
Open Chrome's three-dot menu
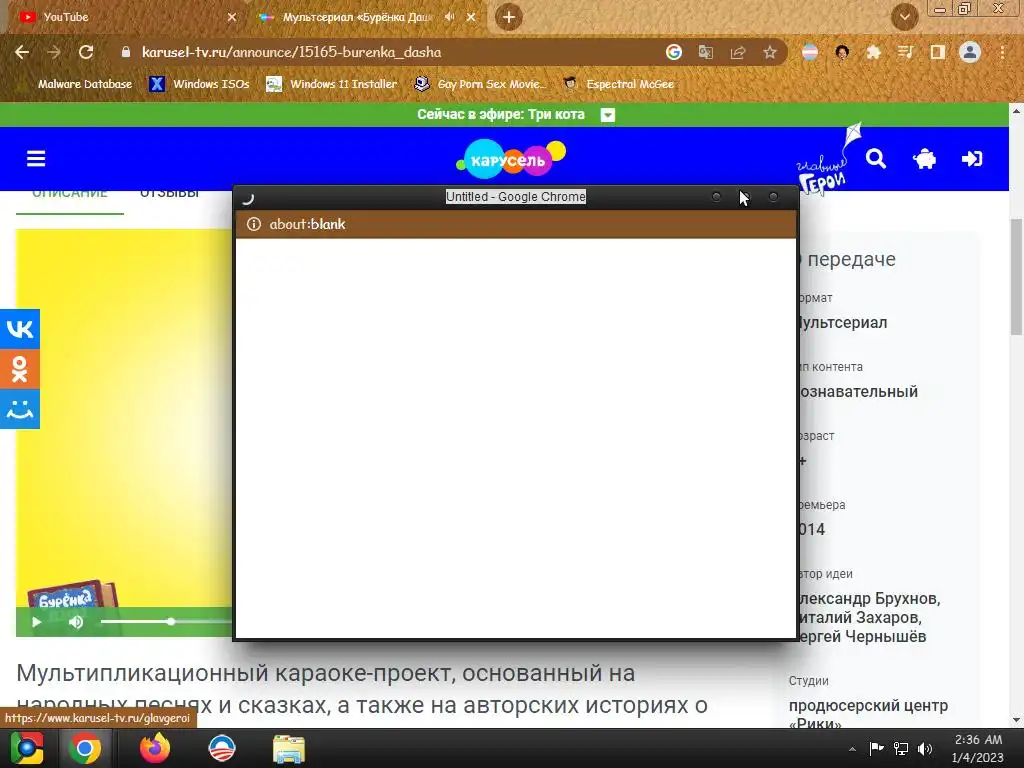click(1002, 52)
